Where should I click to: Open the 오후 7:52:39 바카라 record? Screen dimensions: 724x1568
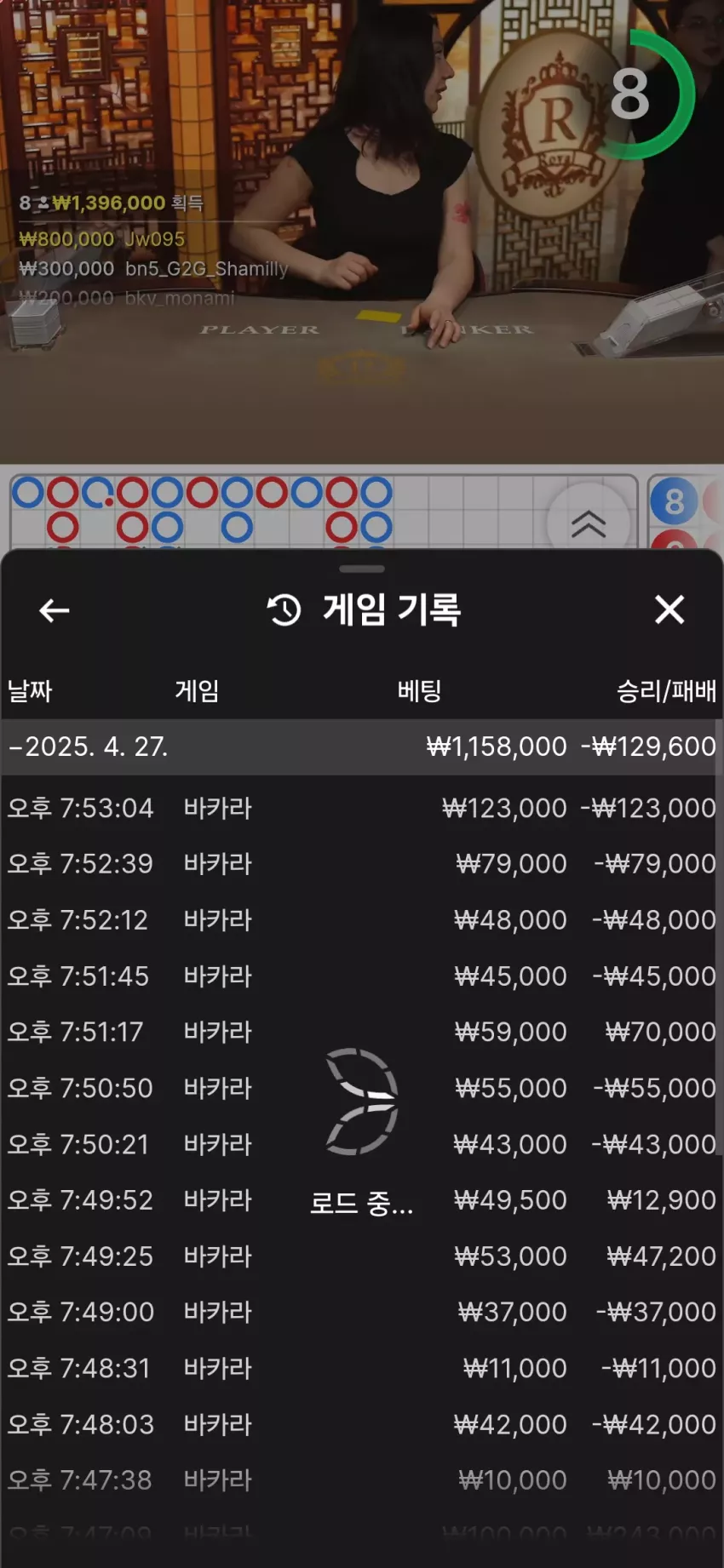tap(362, 864)
